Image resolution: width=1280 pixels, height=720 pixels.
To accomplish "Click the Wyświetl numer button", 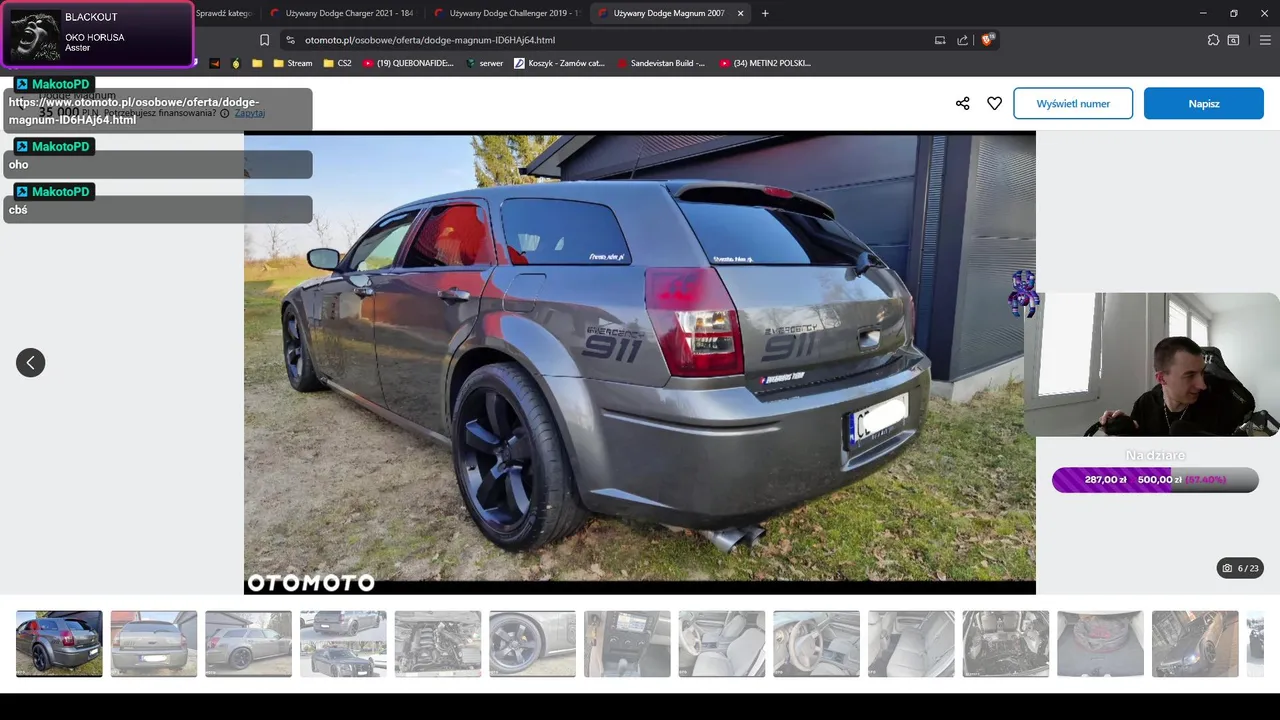I will pos(1073,103).
